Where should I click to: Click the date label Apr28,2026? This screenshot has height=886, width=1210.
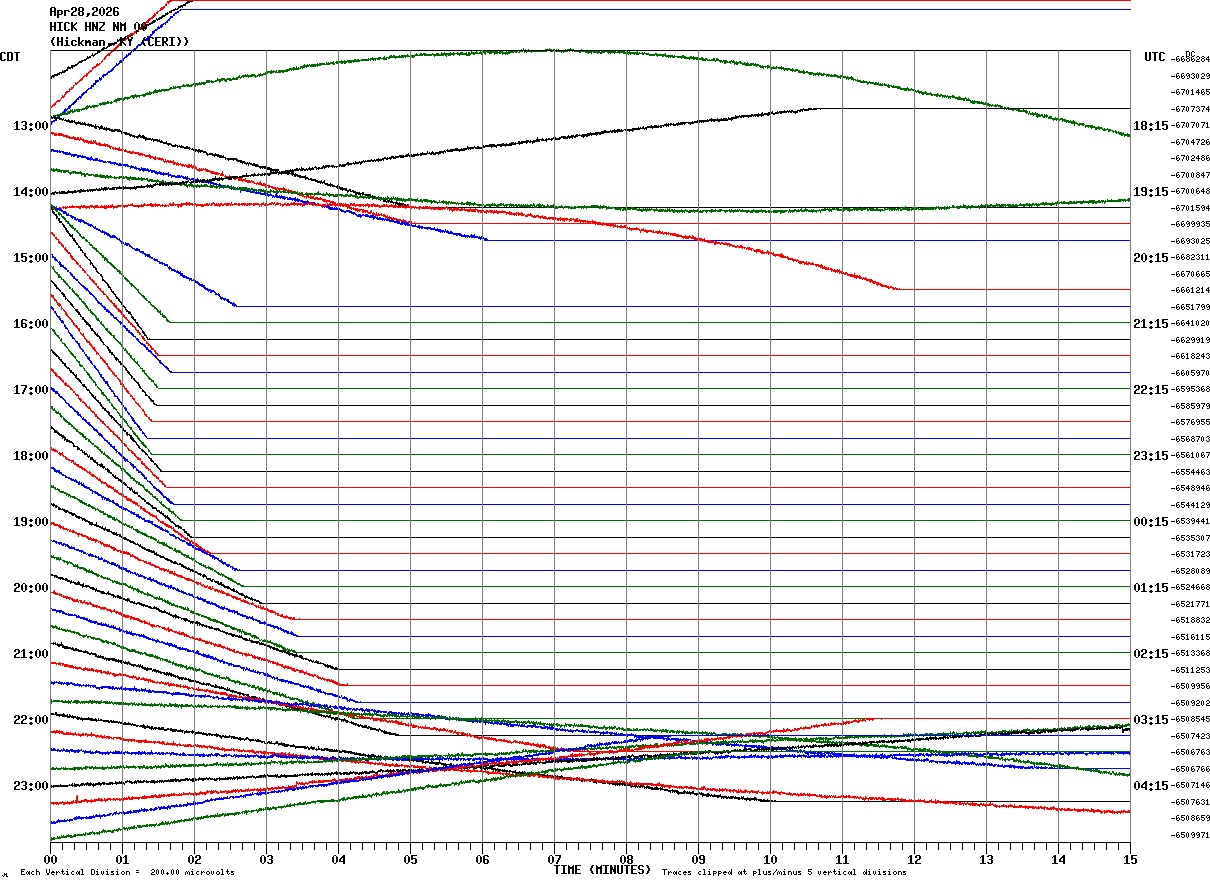[x=84, y=11]
